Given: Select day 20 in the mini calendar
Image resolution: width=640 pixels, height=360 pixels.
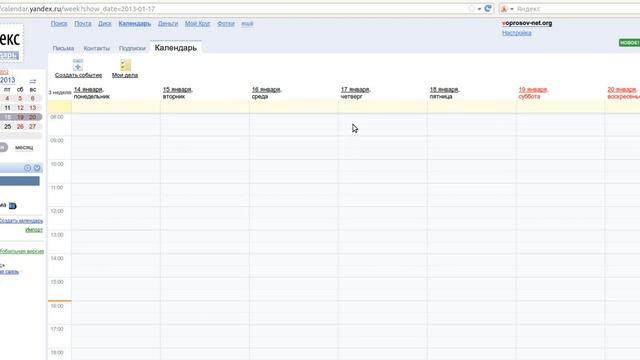Looking at the screenshot, I should coord(33,117).
